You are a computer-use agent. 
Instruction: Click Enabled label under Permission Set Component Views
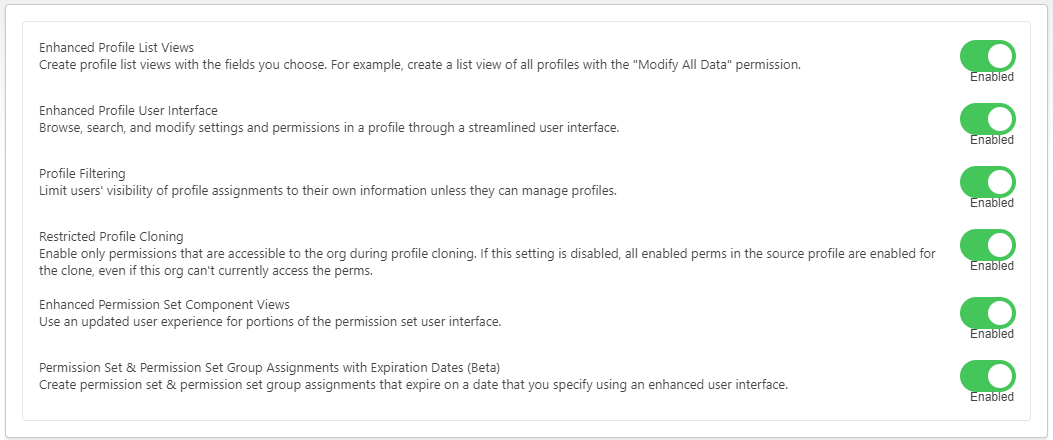[x=991, y=334]
